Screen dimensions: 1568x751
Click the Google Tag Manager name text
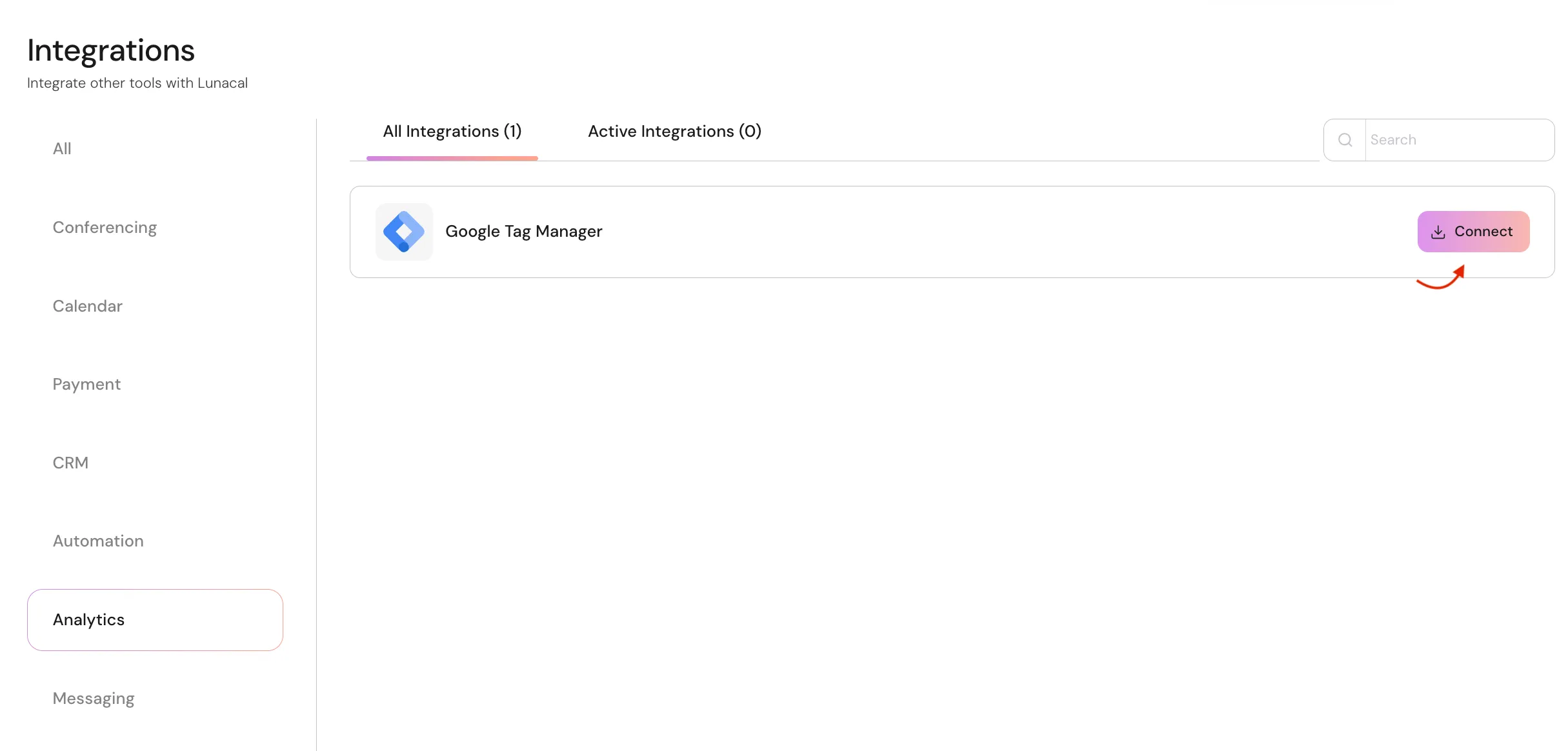(x=523, y=232)
